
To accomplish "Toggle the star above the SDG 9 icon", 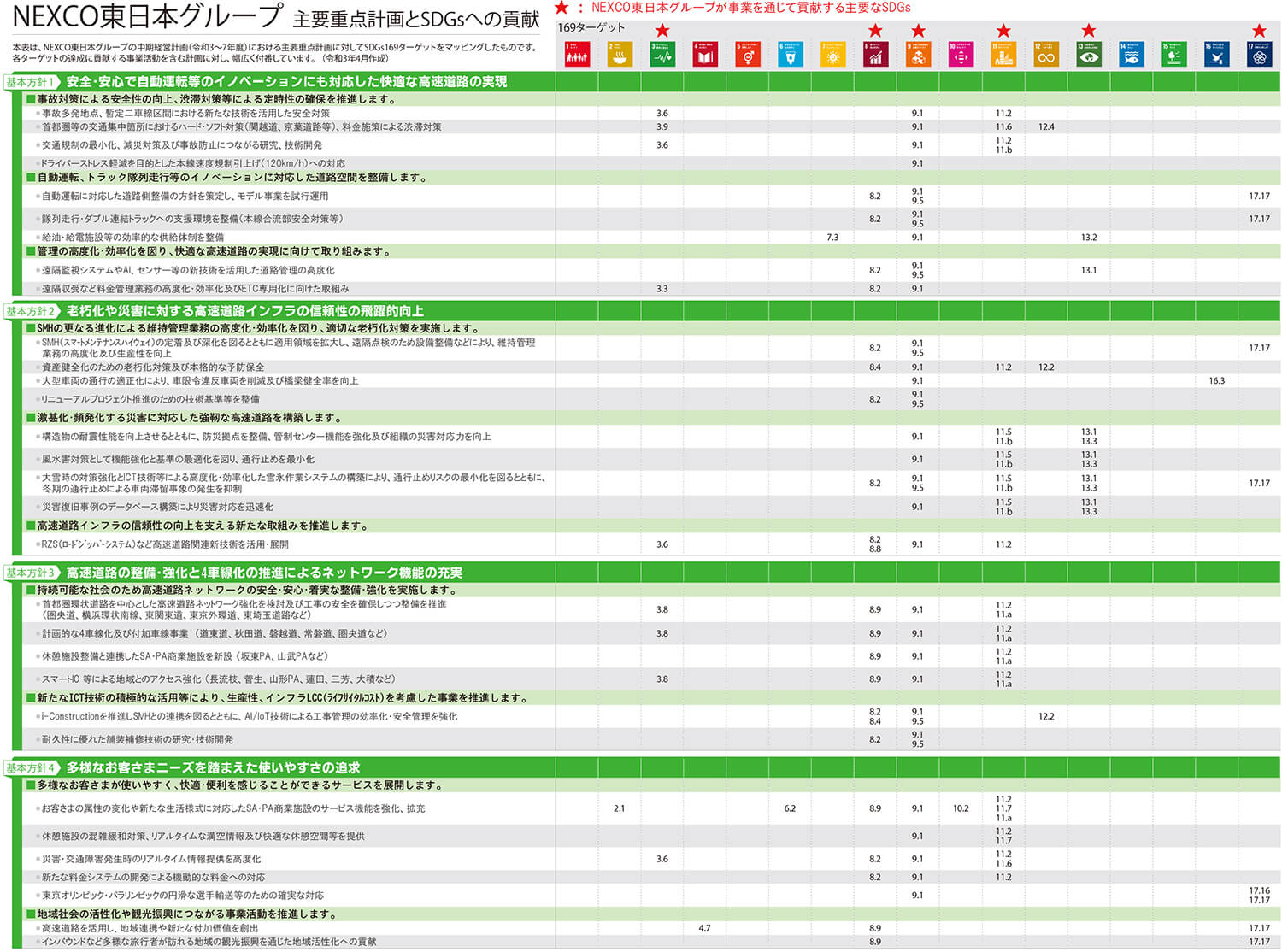I will point(918,28).
